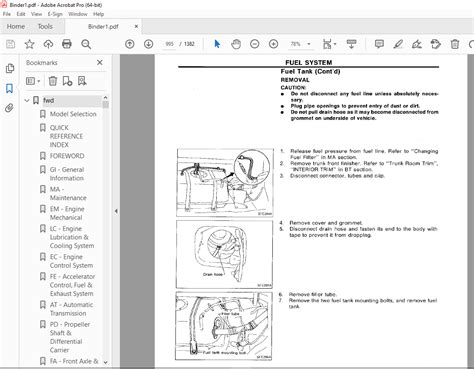This screenshot has height=369, width=474.
Task: Click the scrolling mode read icon
Action: click(x=351, y=44)
